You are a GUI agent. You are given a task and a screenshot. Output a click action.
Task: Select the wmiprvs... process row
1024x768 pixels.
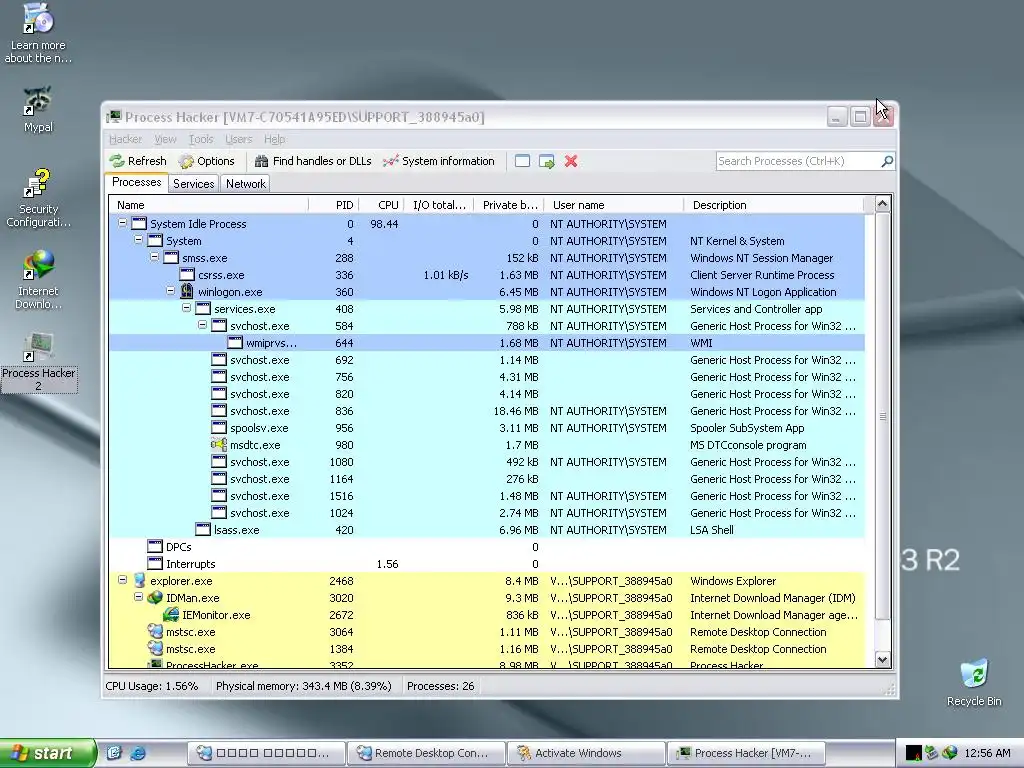[487, 343]
